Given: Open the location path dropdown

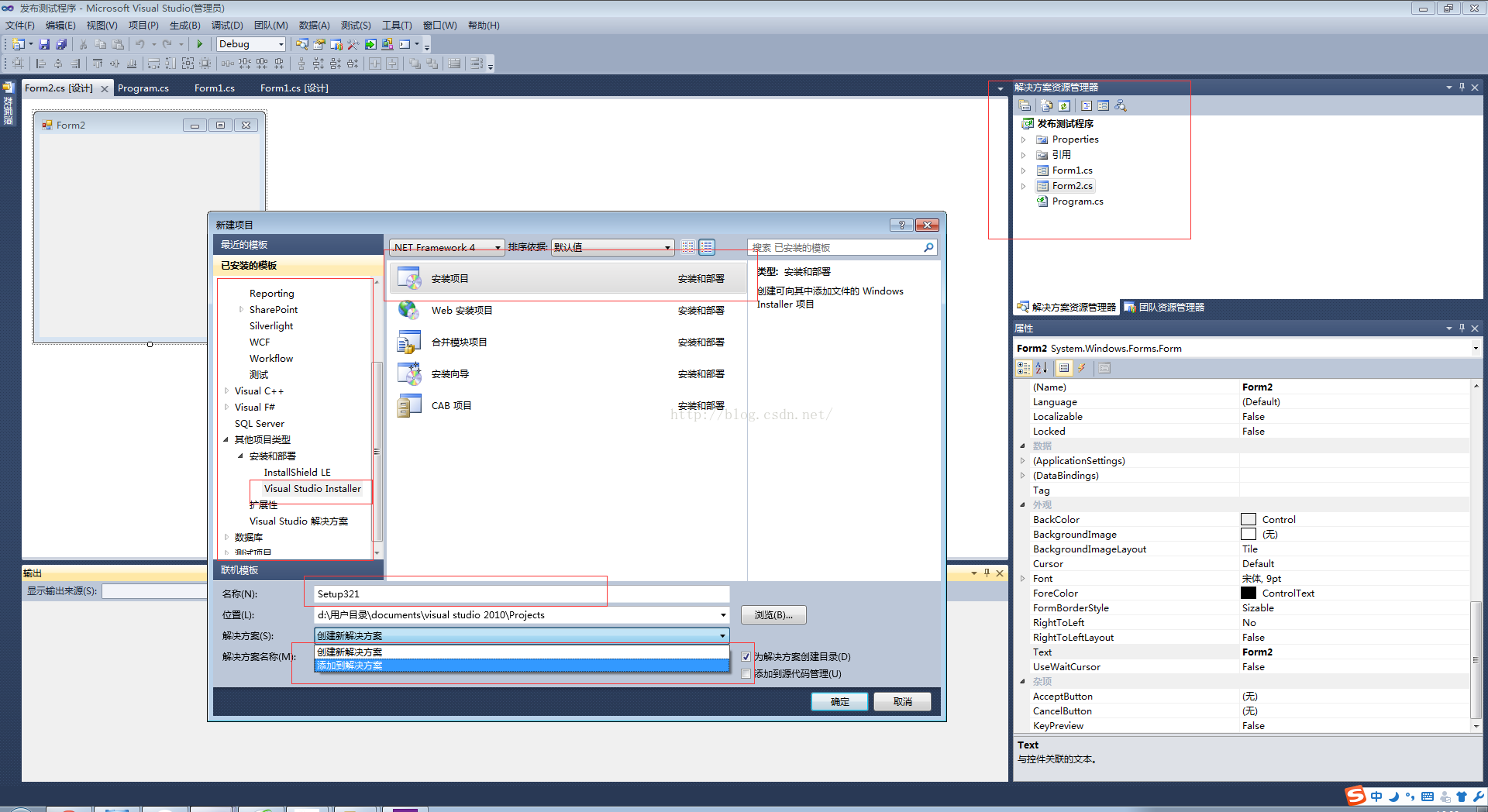Looking at the screenshot, I should tap(723, 615).
